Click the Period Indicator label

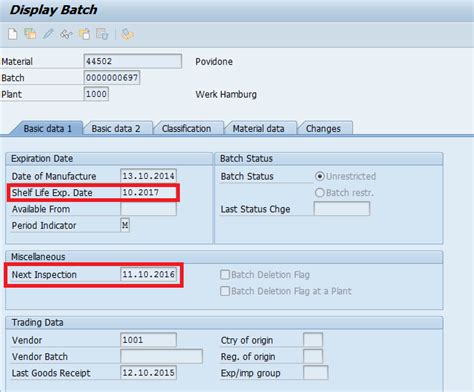point(44,226)
